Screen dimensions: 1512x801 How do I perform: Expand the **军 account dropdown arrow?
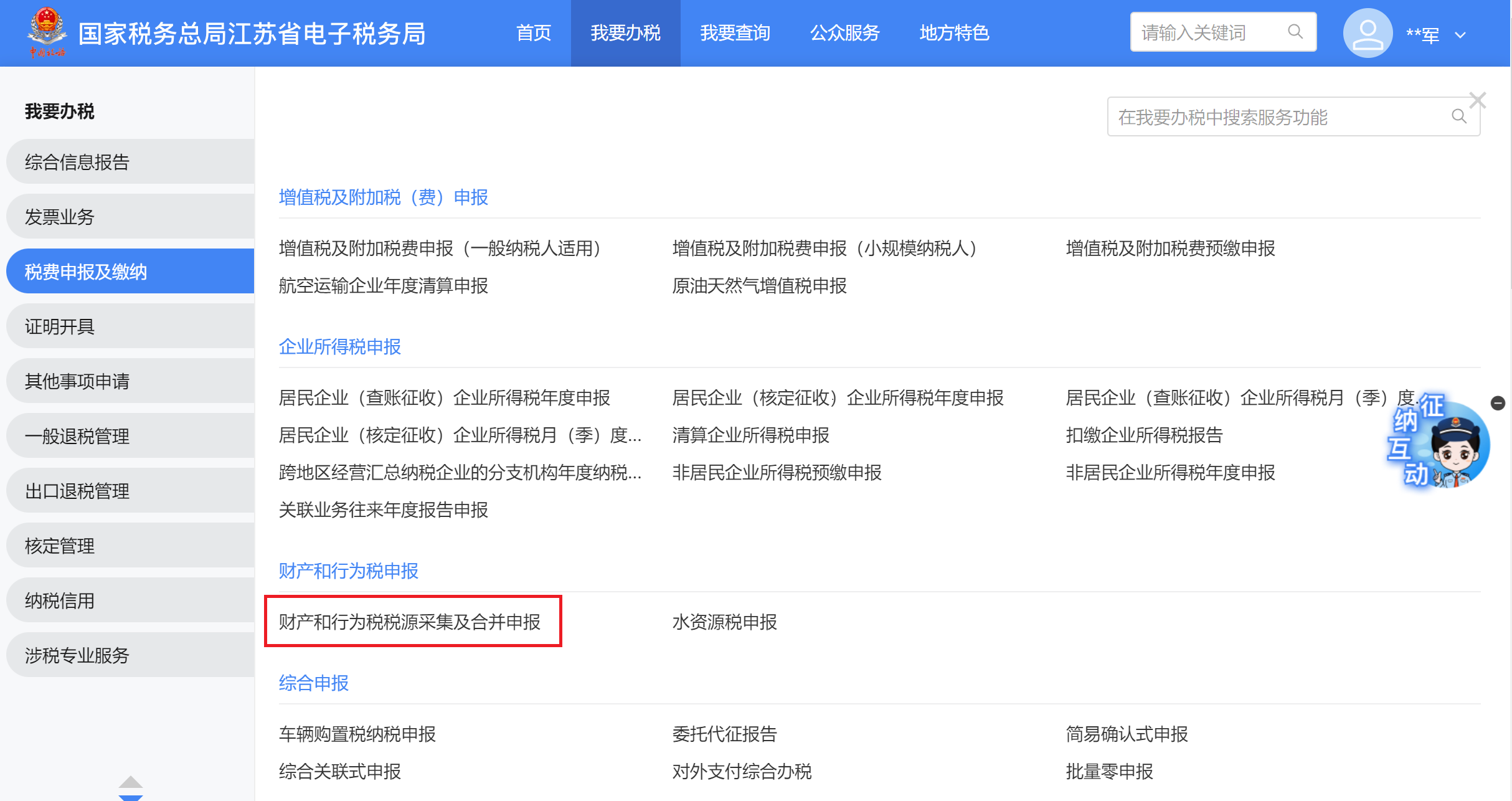tap(1460, 36)
